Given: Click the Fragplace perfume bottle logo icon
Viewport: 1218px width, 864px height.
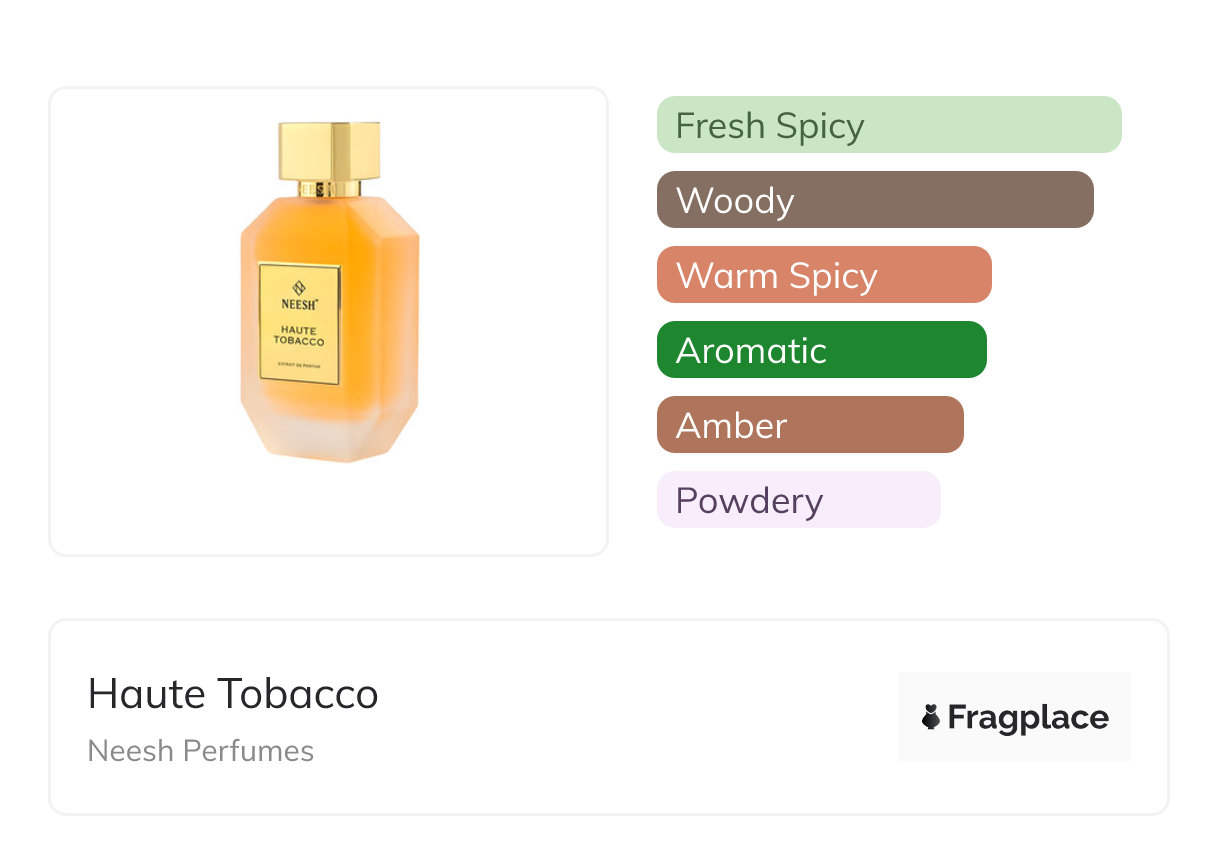Looking at the screenshot, I should pos(931,717).
